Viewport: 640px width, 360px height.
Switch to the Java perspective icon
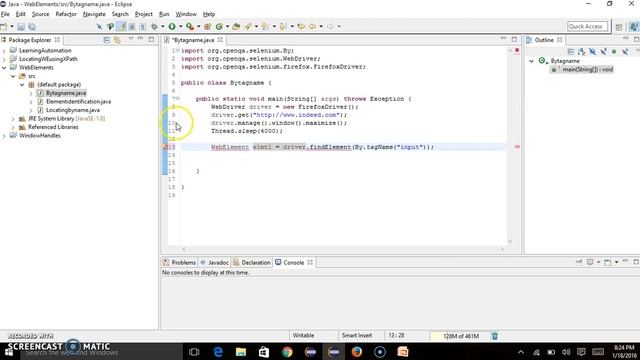click(634, 27)
